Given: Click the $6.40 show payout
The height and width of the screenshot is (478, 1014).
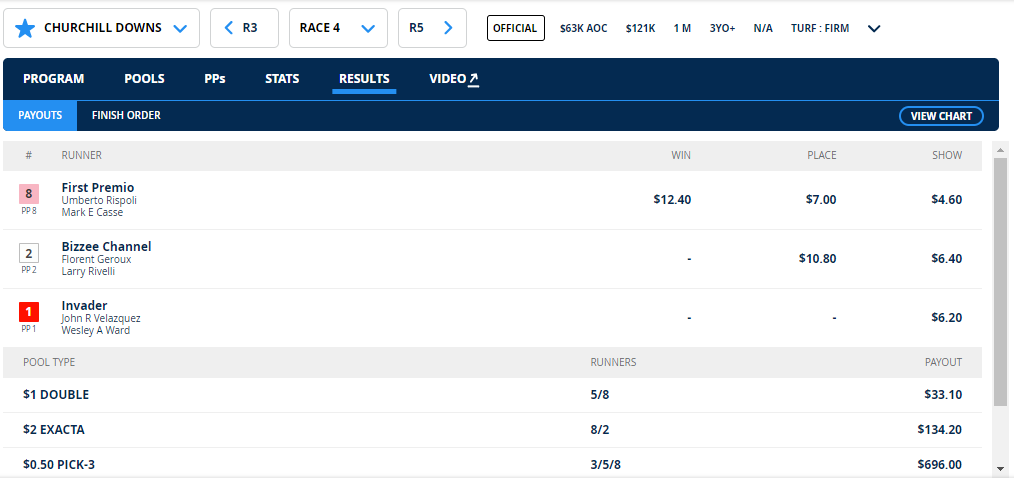Looking at the screenshot, I should pos(947,259).
